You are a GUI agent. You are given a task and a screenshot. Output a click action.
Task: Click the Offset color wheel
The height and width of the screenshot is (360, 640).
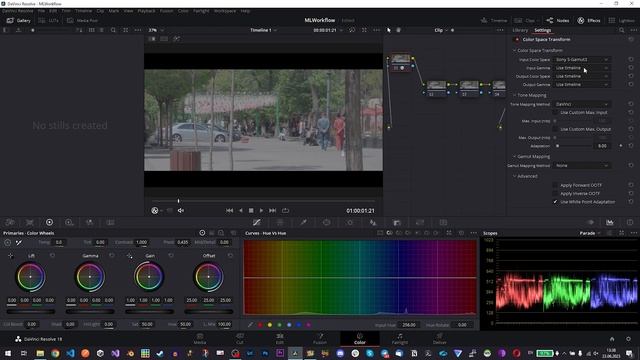point(208,277)
